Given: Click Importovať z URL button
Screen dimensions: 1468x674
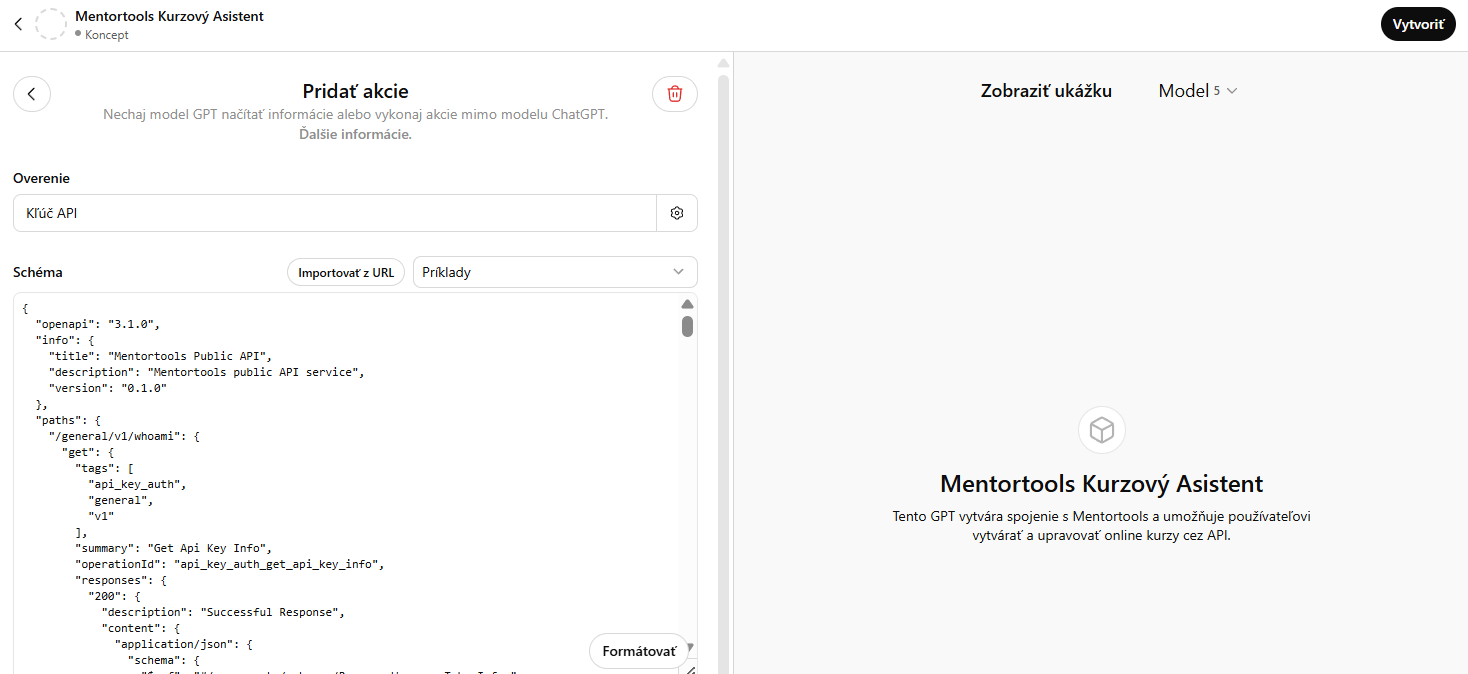Looking at the screenshot, I should pyautogui.click(x=346, y=272).
